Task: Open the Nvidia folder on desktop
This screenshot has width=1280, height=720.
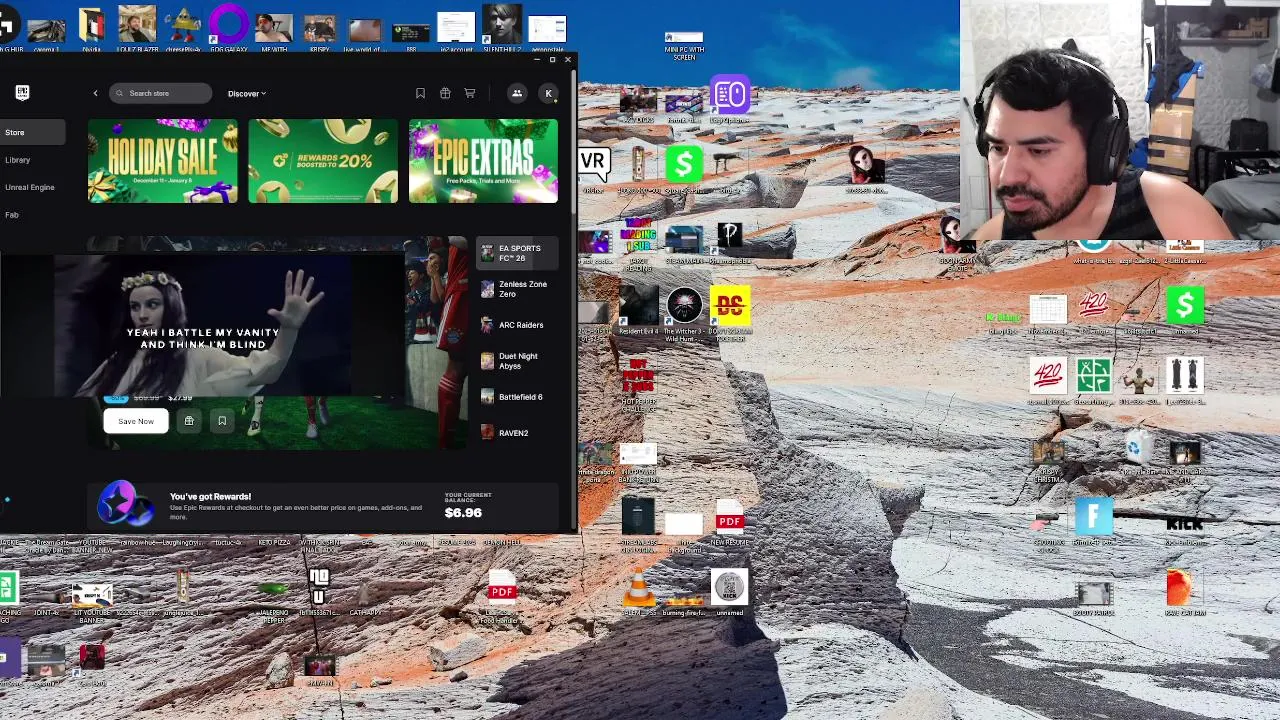Action: click(91, 29)
